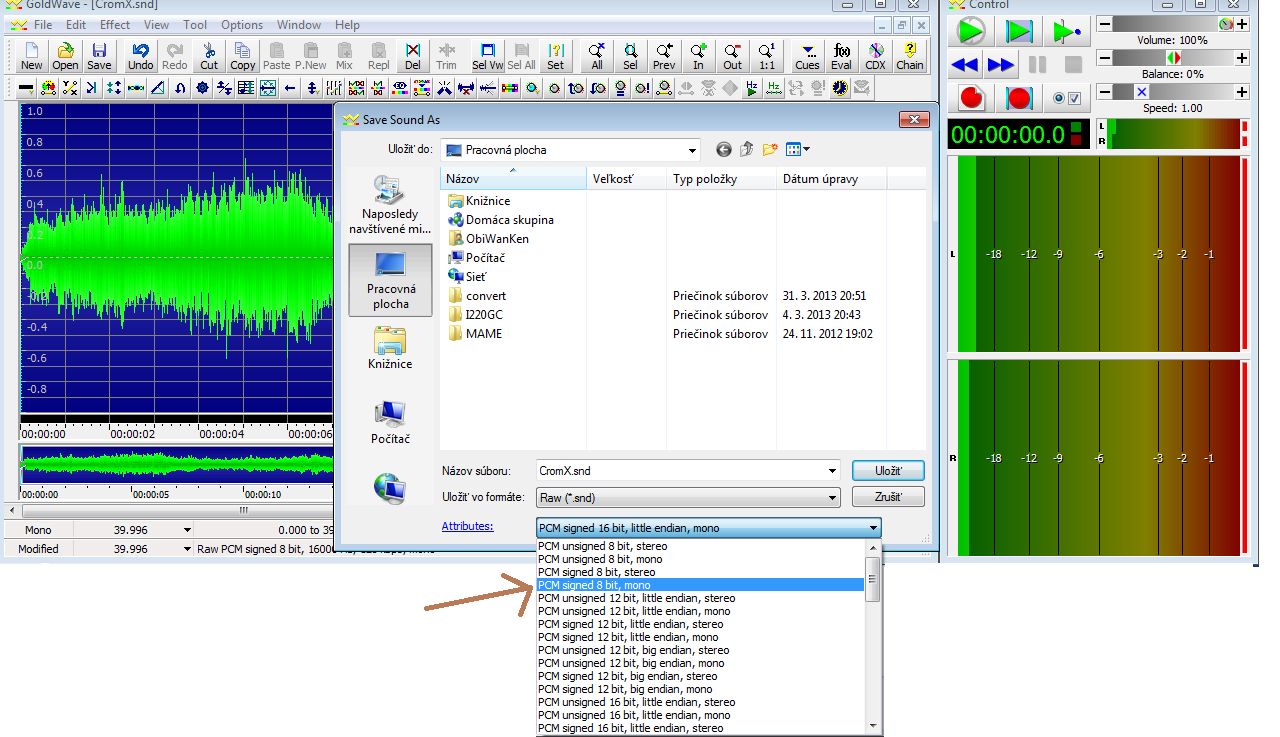This screenshot has height=737, width=1280.
Task: Click the Balance slider handle
Action: point(1173,58)
